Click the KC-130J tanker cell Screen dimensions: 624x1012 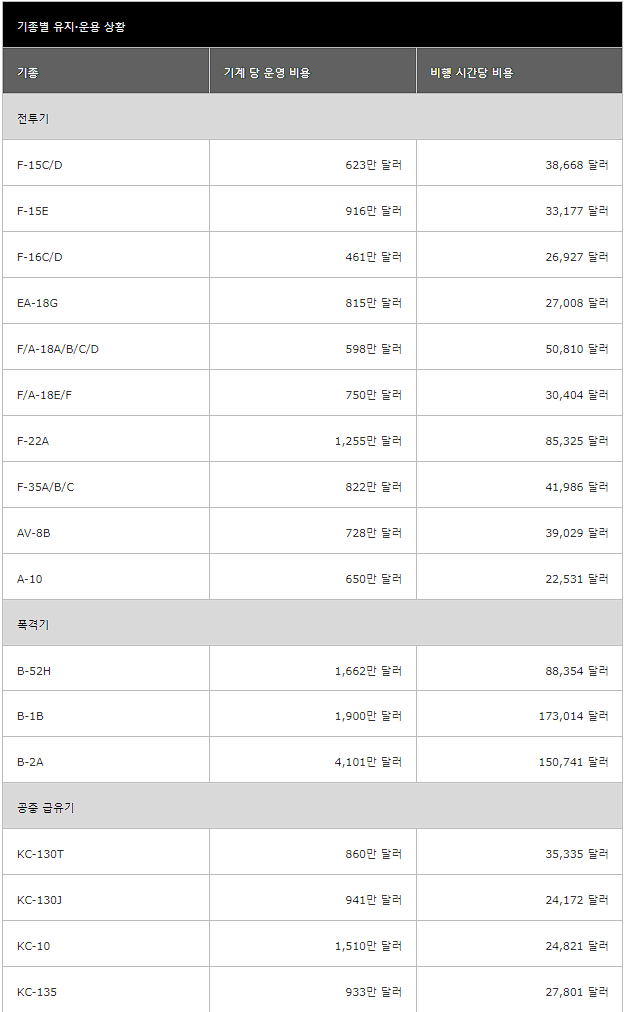(40, 899)
